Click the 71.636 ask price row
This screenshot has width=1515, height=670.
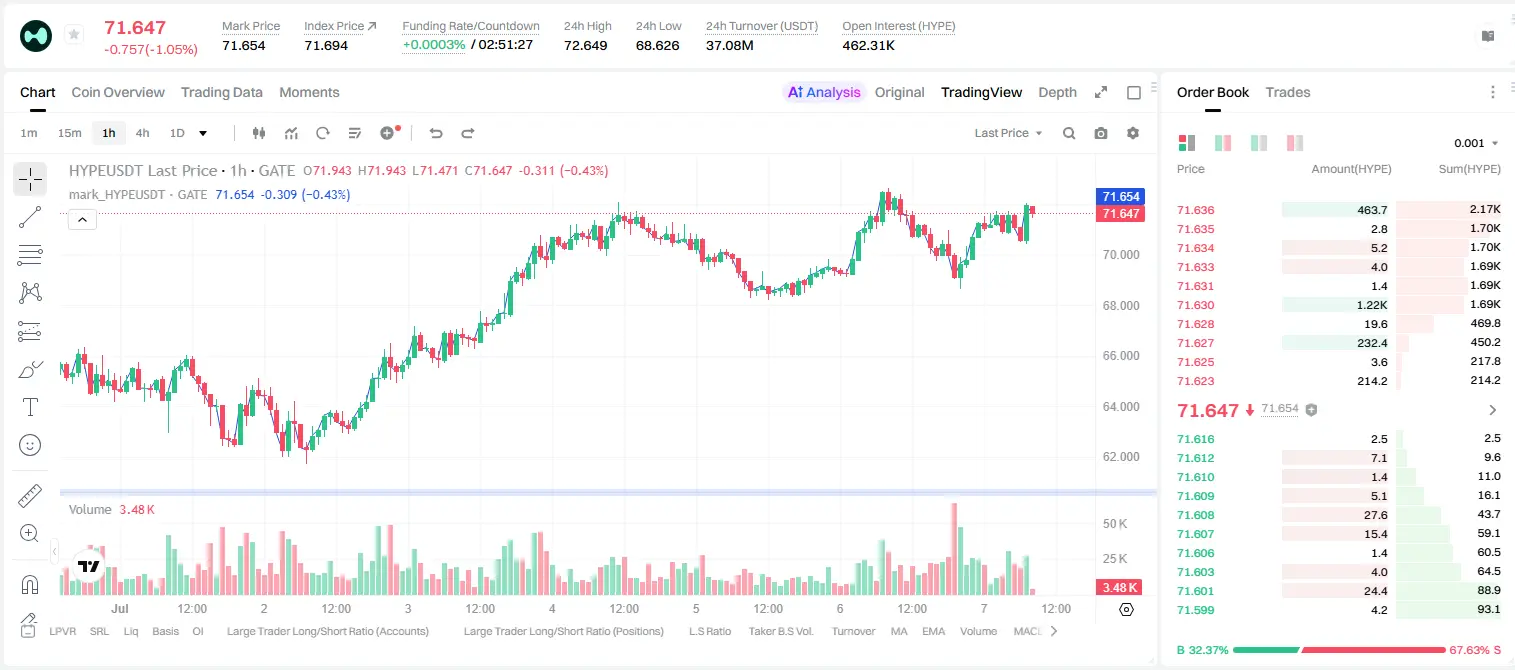coord(1339,210)
